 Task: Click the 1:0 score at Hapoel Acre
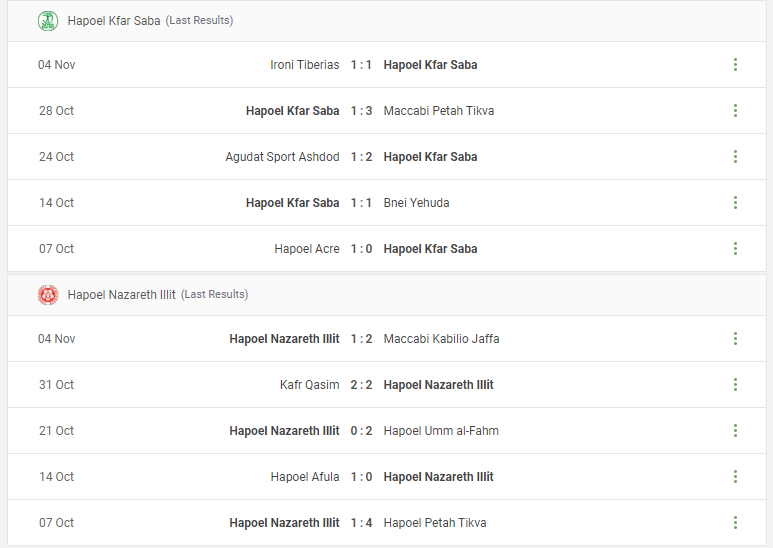[x=361, y=248]
